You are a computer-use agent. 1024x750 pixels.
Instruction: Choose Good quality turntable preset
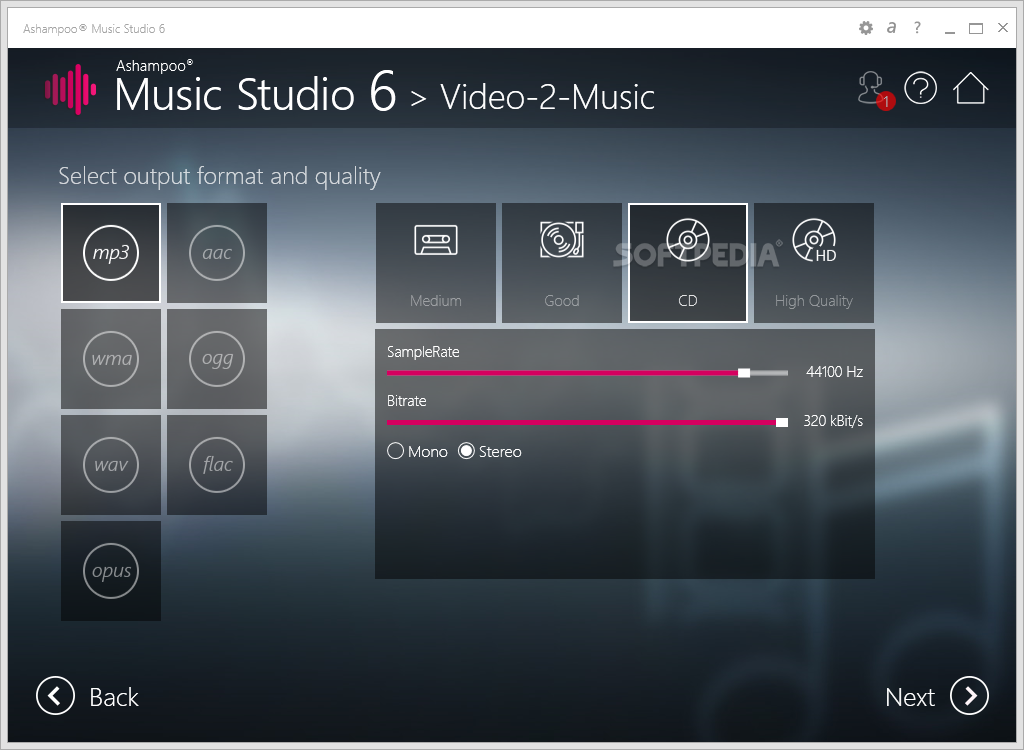point(562,263)
